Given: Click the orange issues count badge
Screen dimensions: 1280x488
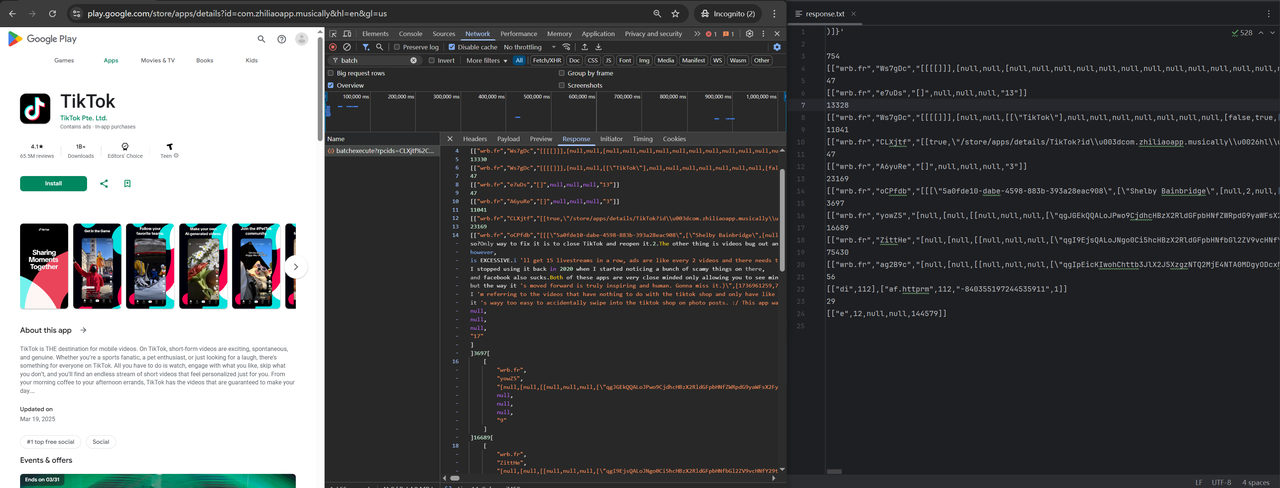Looking at the screenshot, I should (x=729, y=34).
